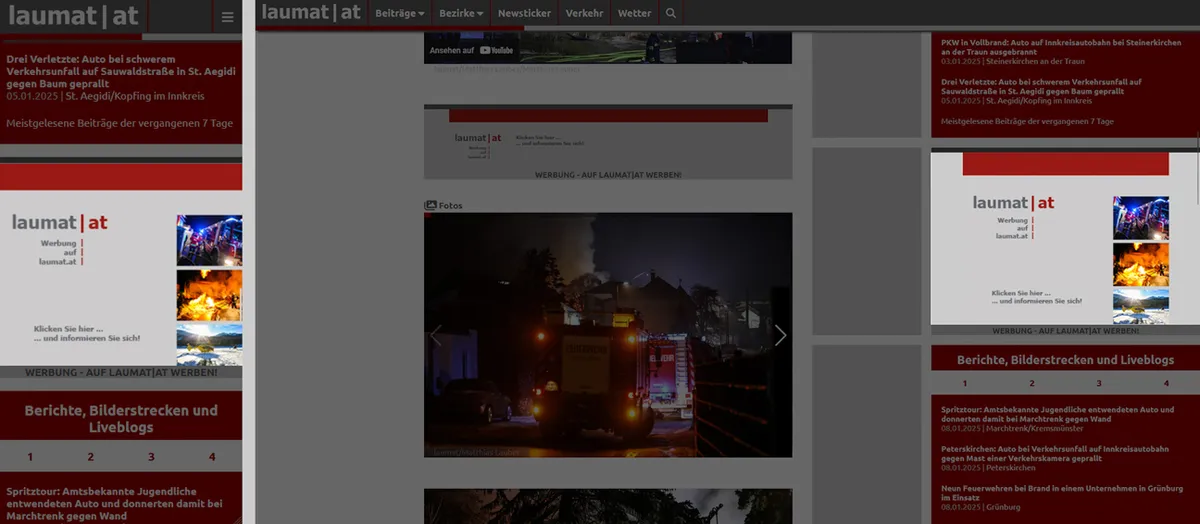Screen dimensions: 1200x524
Task: Expand the Bezirke dropdown menu
Action: tap(461, 14)
